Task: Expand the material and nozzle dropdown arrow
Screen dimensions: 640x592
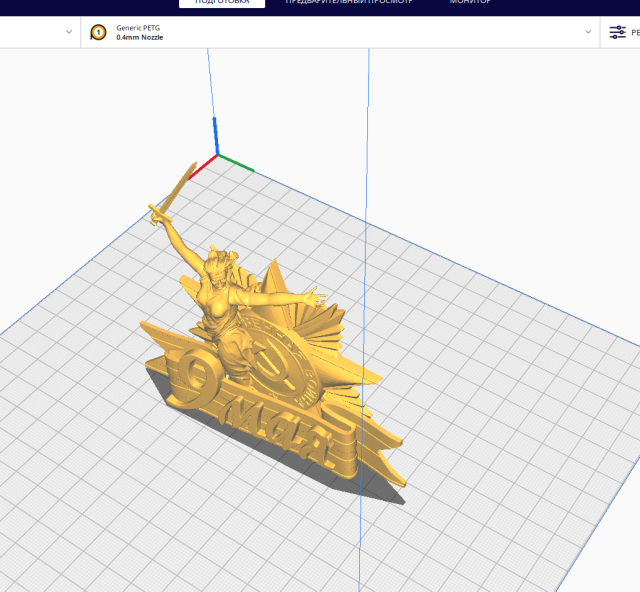Action: pyautogui.click(x=588, y=32)
